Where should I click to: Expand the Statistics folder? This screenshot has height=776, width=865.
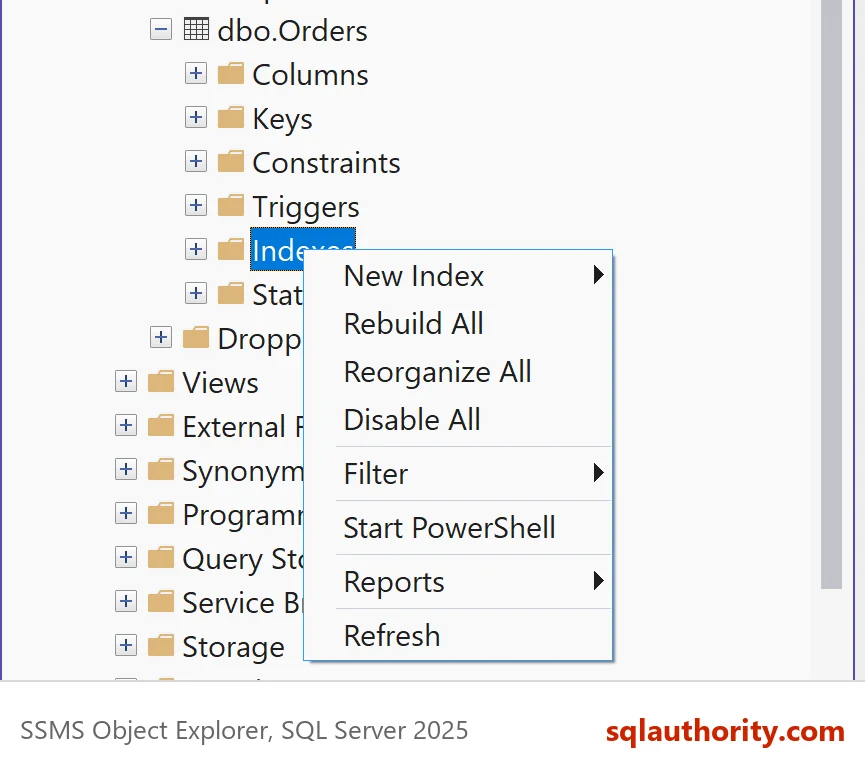pos(196,293)
